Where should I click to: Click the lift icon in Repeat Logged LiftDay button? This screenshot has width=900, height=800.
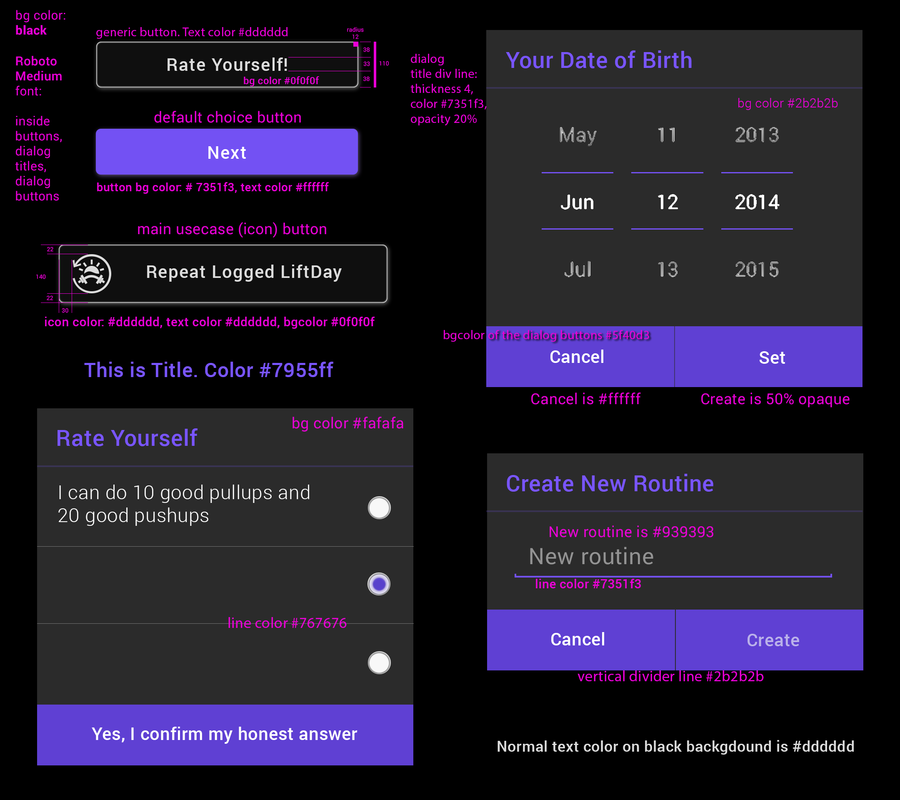click(x=92, y=272)
